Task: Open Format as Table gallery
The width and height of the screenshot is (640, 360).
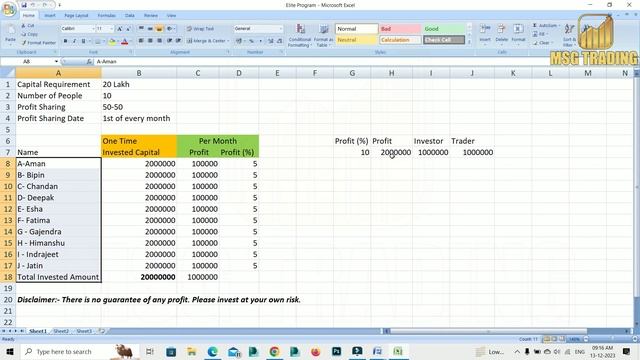Action: pyautogui.click(x=323, y=36)
